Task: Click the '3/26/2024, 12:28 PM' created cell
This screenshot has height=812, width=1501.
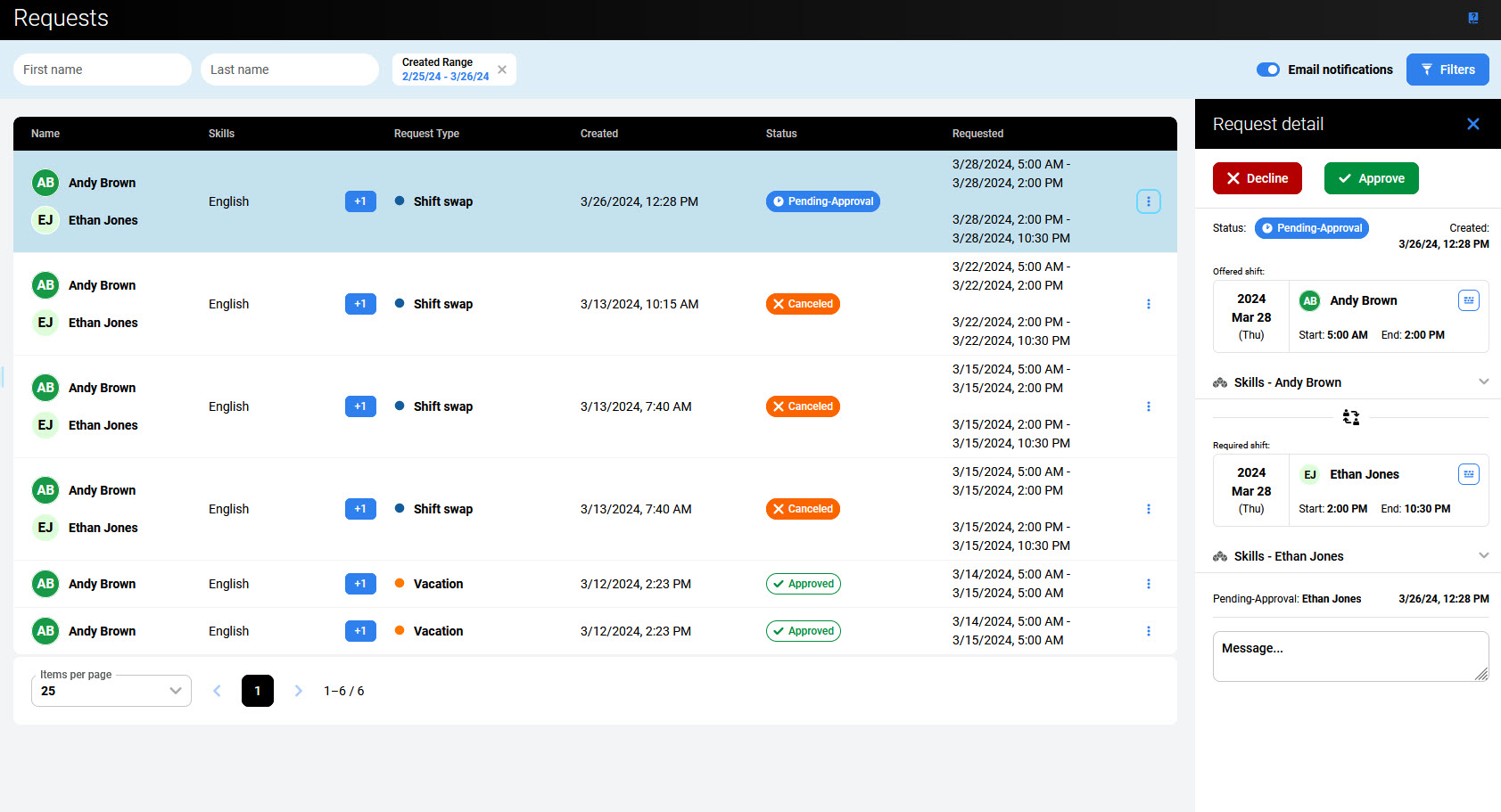Action: click(x=639, y=201)
